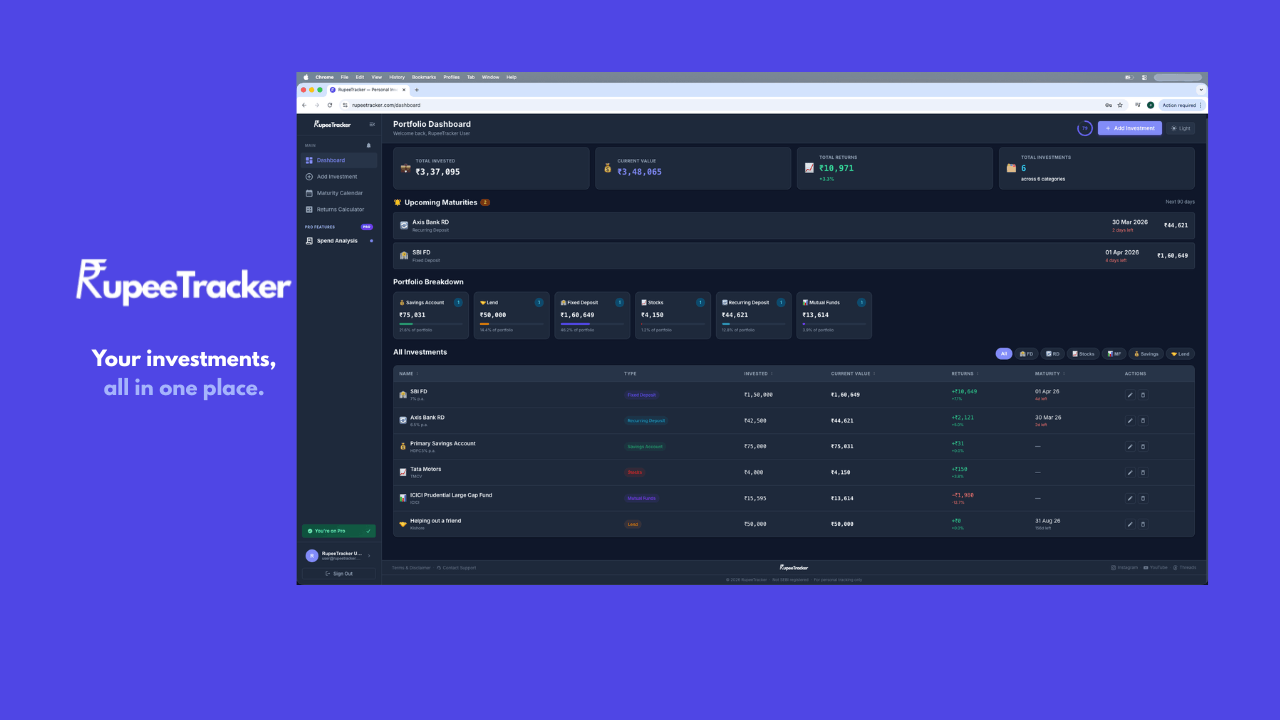Expand the RupeeTracker user account menu
This screenshot has width=1280, height=720.
[339, 555]
